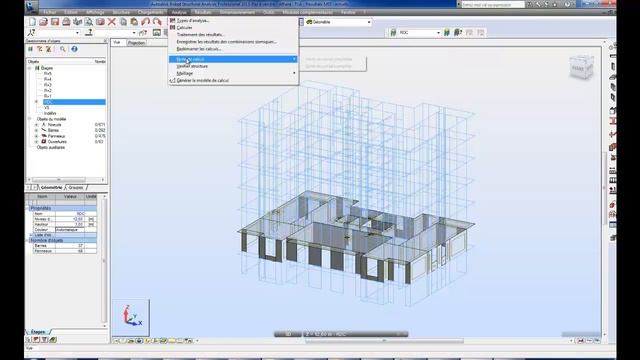Click the Save floppy disk icon
640x360 pixels.
click(55, 22)
